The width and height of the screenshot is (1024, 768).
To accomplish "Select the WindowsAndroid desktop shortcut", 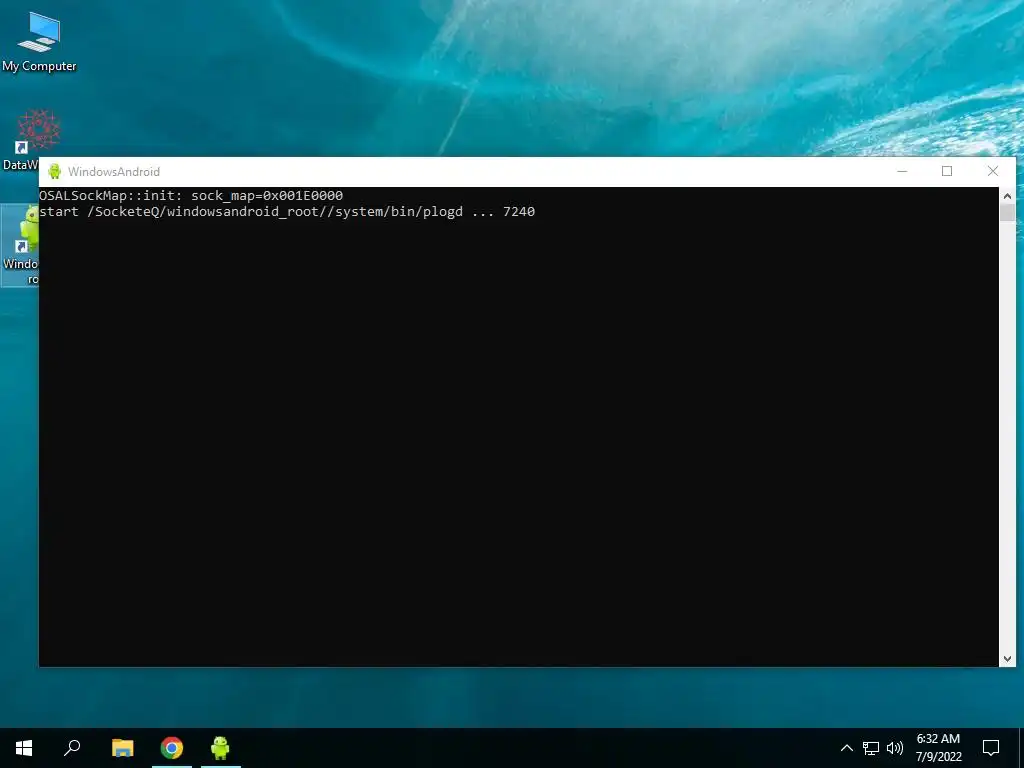I will click(x=20, y=245).
